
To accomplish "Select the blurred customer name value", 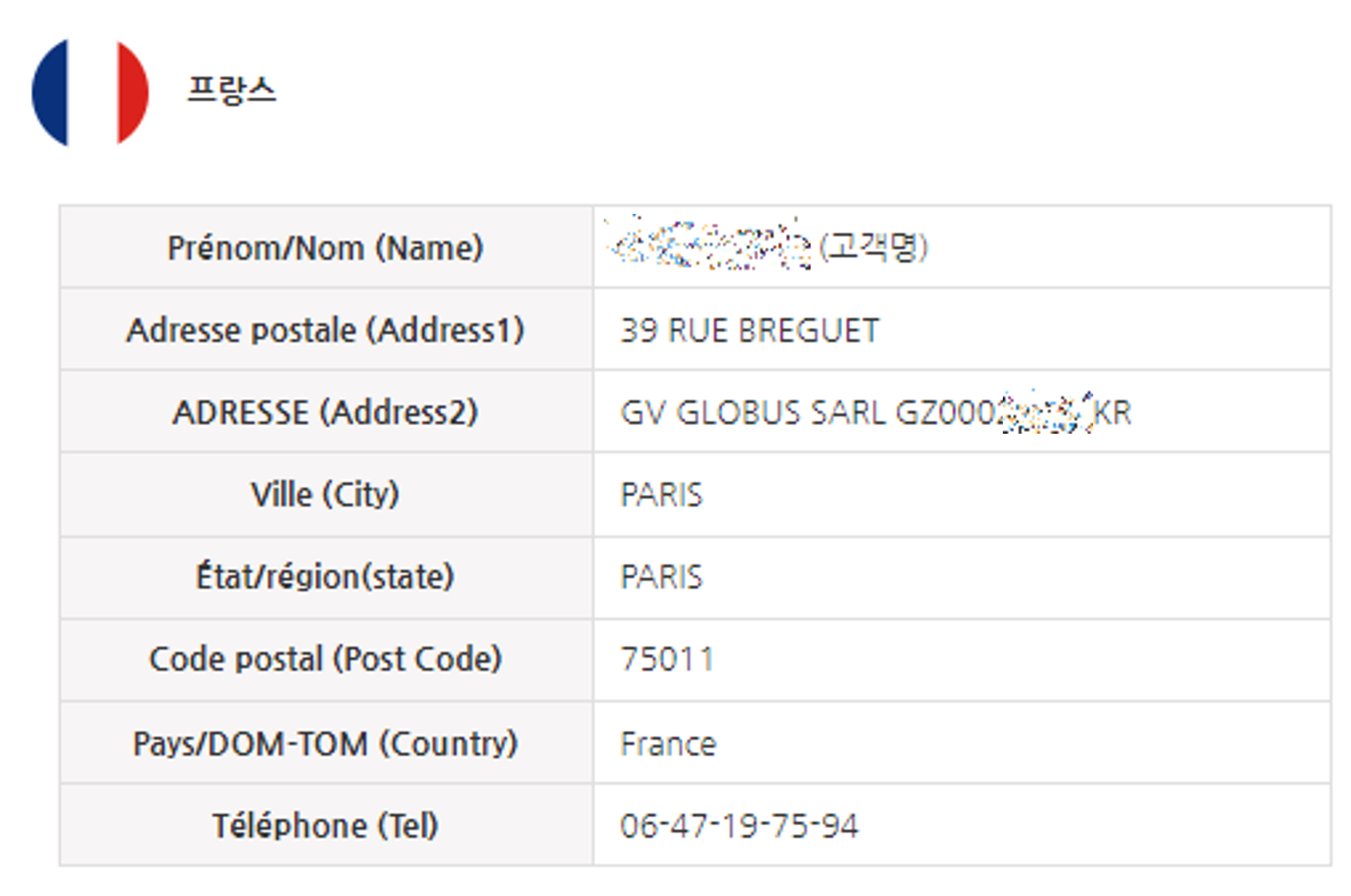I will [x=709, y=243].
